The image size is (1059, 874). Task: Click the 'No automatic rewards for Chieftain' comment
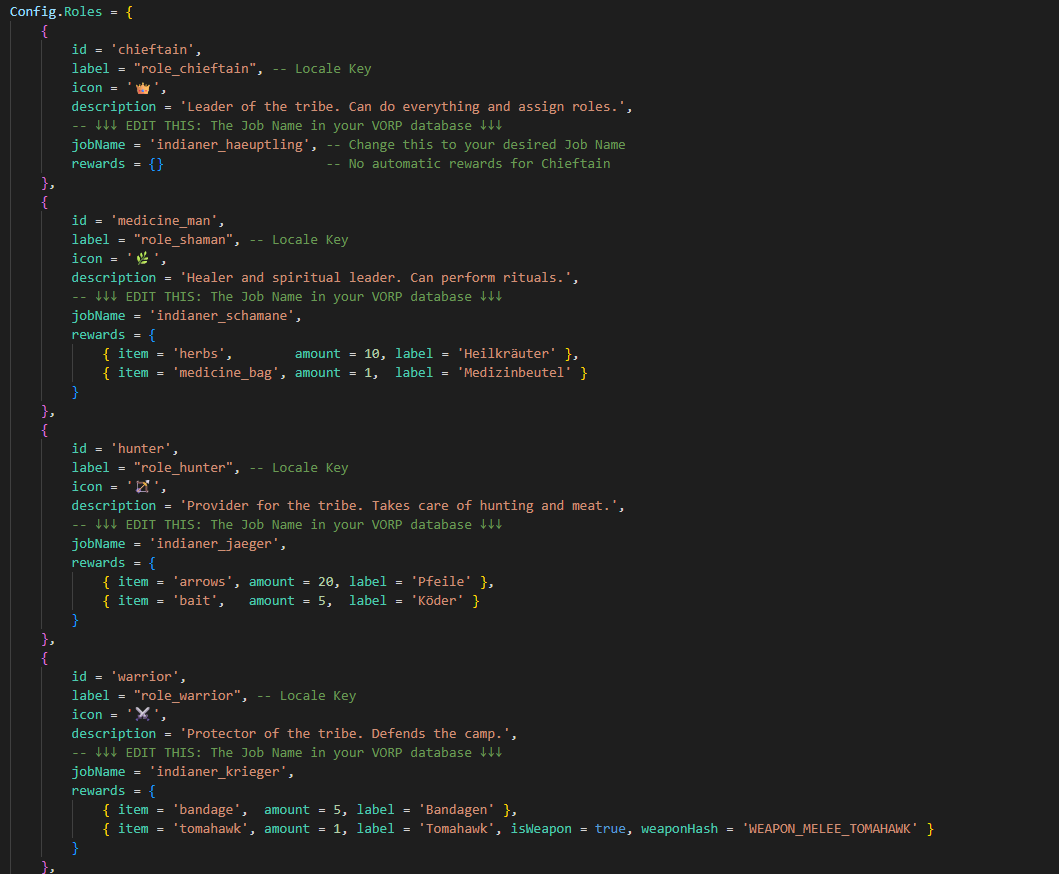click(468, 164)
